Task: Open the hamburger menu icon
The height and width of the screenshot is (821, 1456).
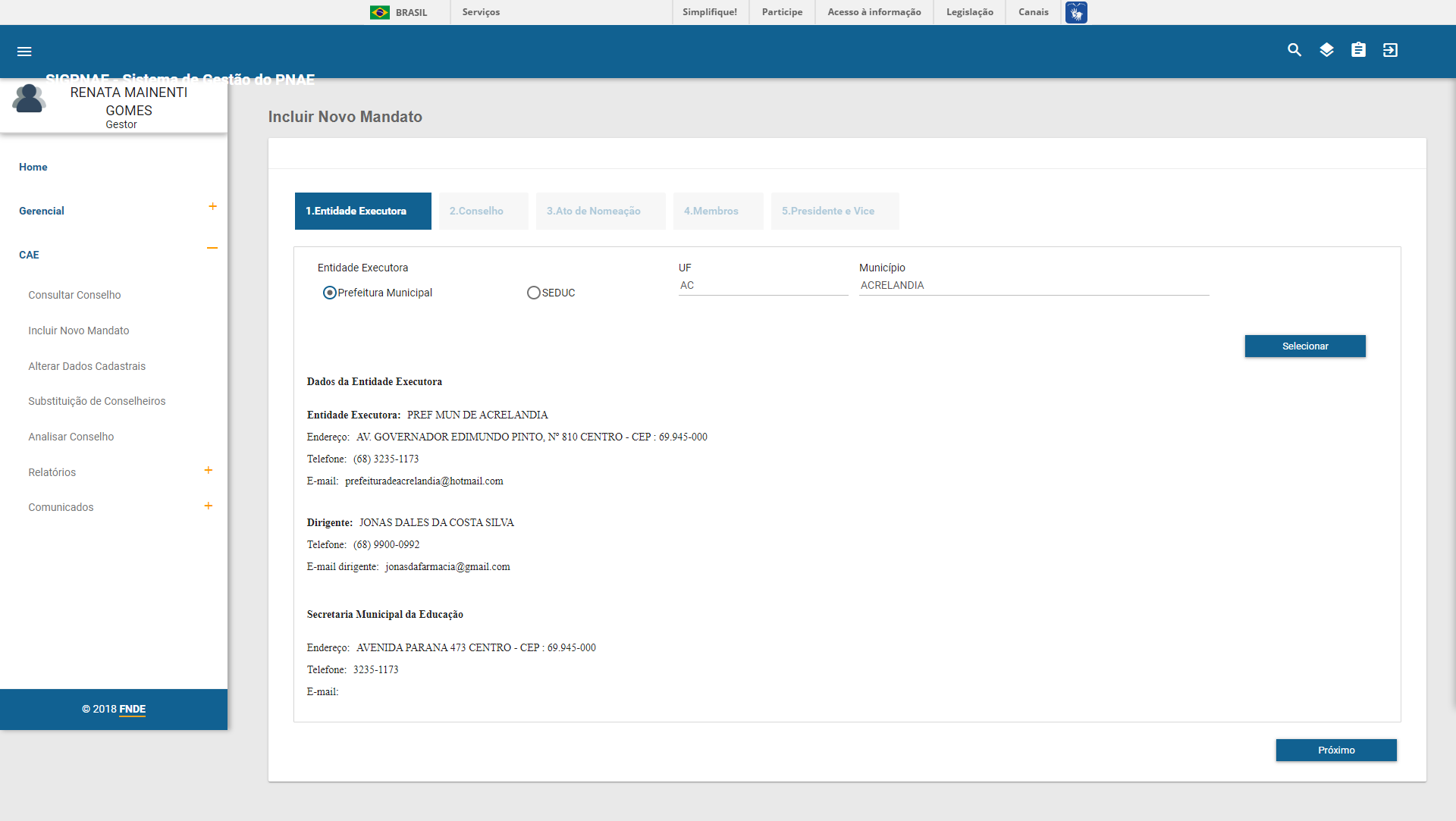Action: (x=24, y=52)
